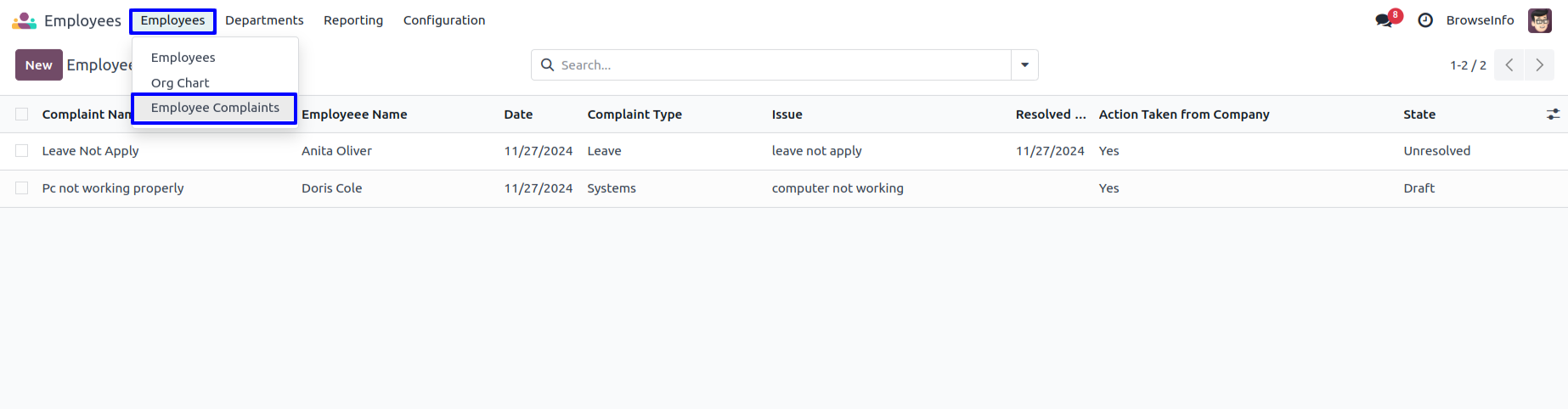The image size is (1568, 409).
Task: Go to next page arrow
Action: click(x=1539, y=65)
